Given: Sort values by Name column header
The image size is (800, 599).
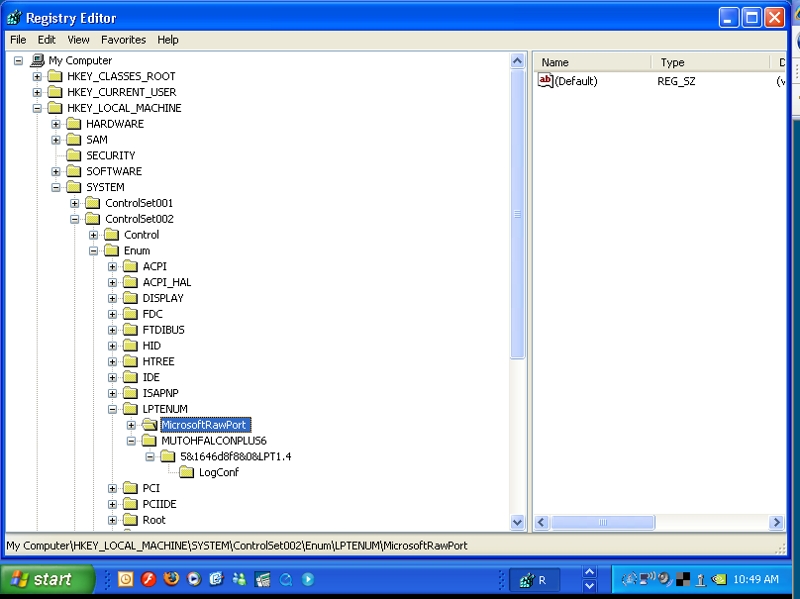Looking at the screenshot, I should pos(593,62).
